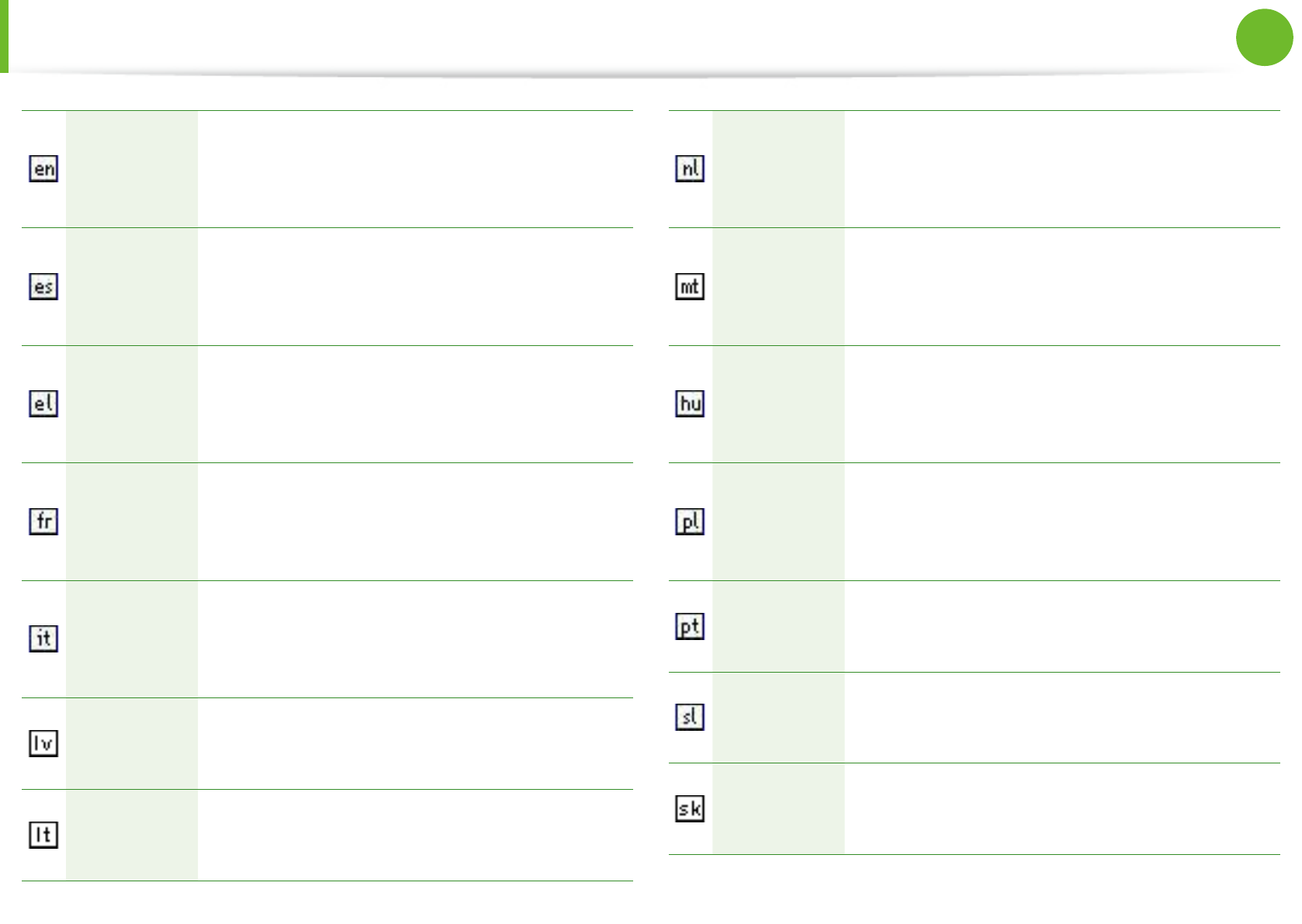
Task: Choose the 'fr' French language icon
Action: pyautogui.click(x=43, y=521)
